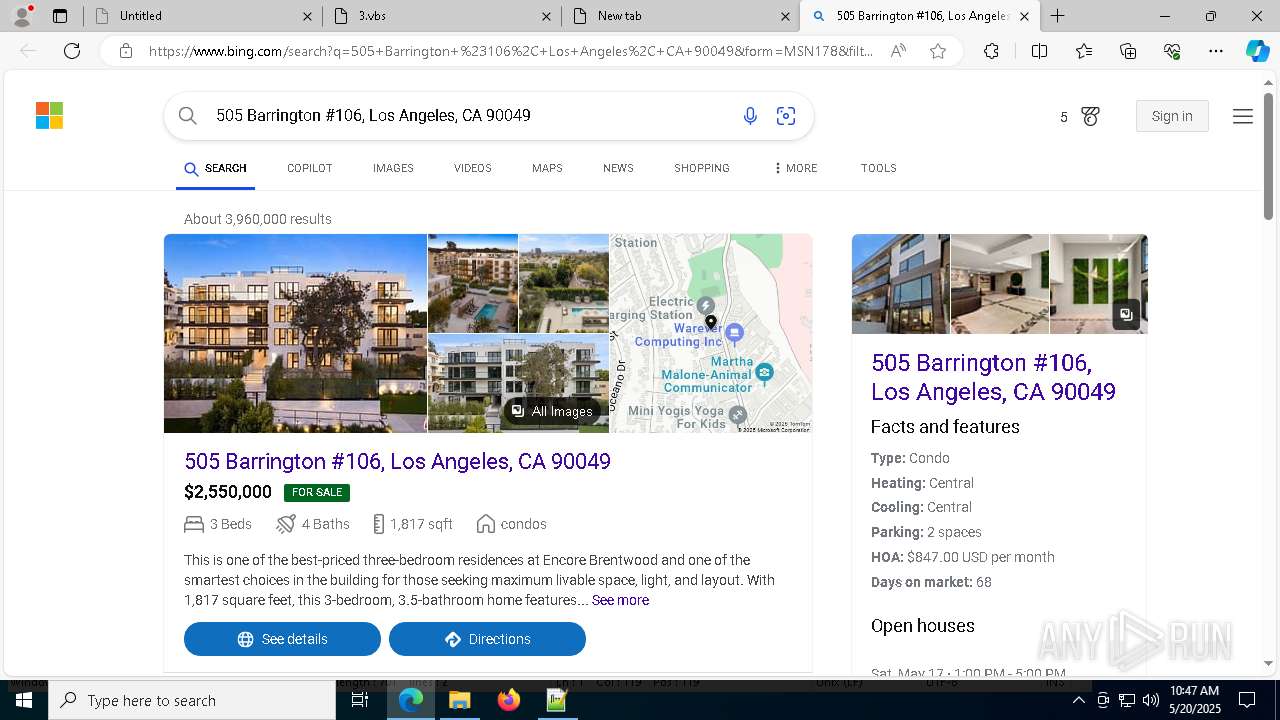Reload the current page

[72, 51]
